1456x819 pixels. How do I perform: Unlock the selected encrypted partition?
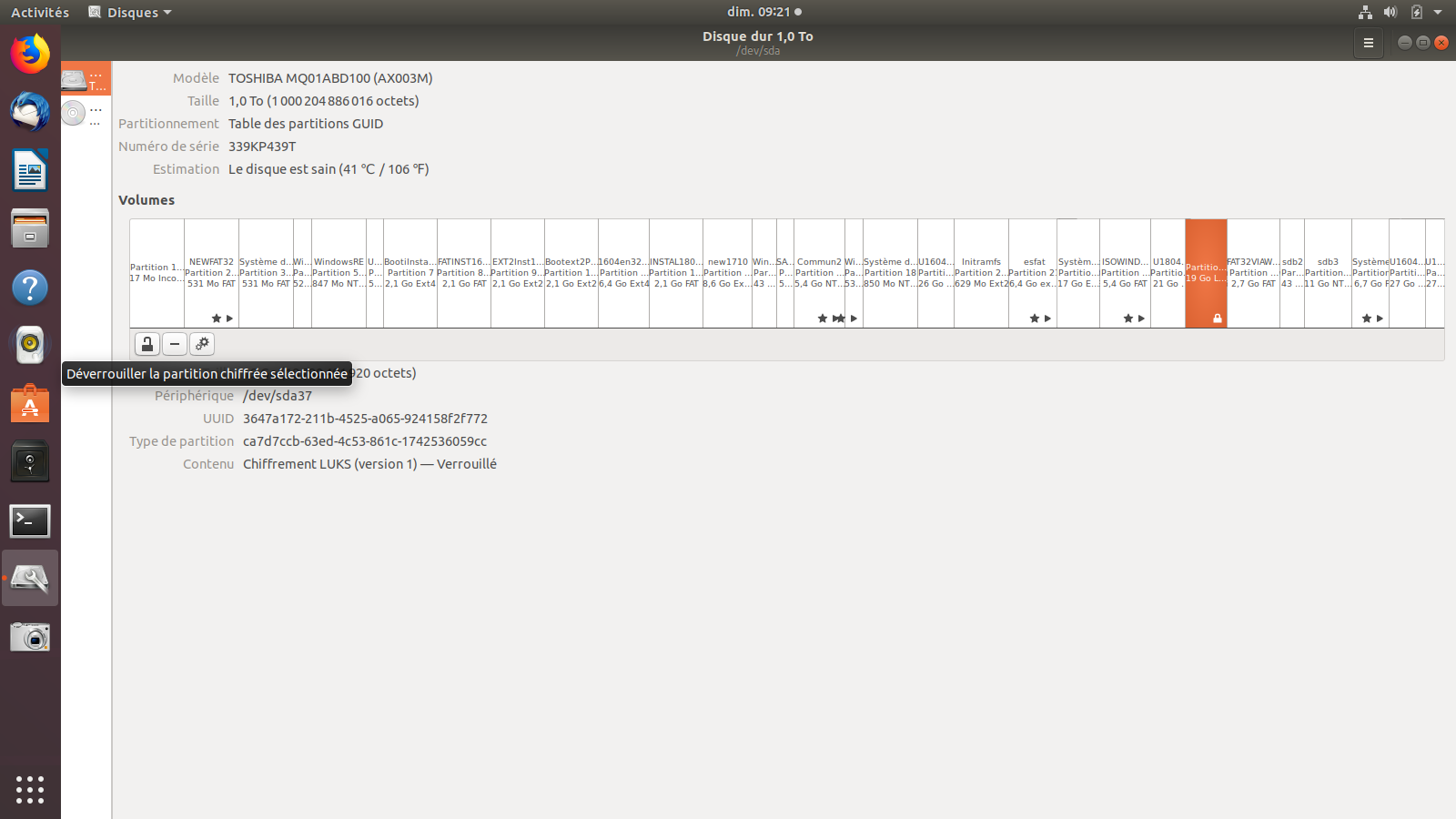(x=147, y=344)
